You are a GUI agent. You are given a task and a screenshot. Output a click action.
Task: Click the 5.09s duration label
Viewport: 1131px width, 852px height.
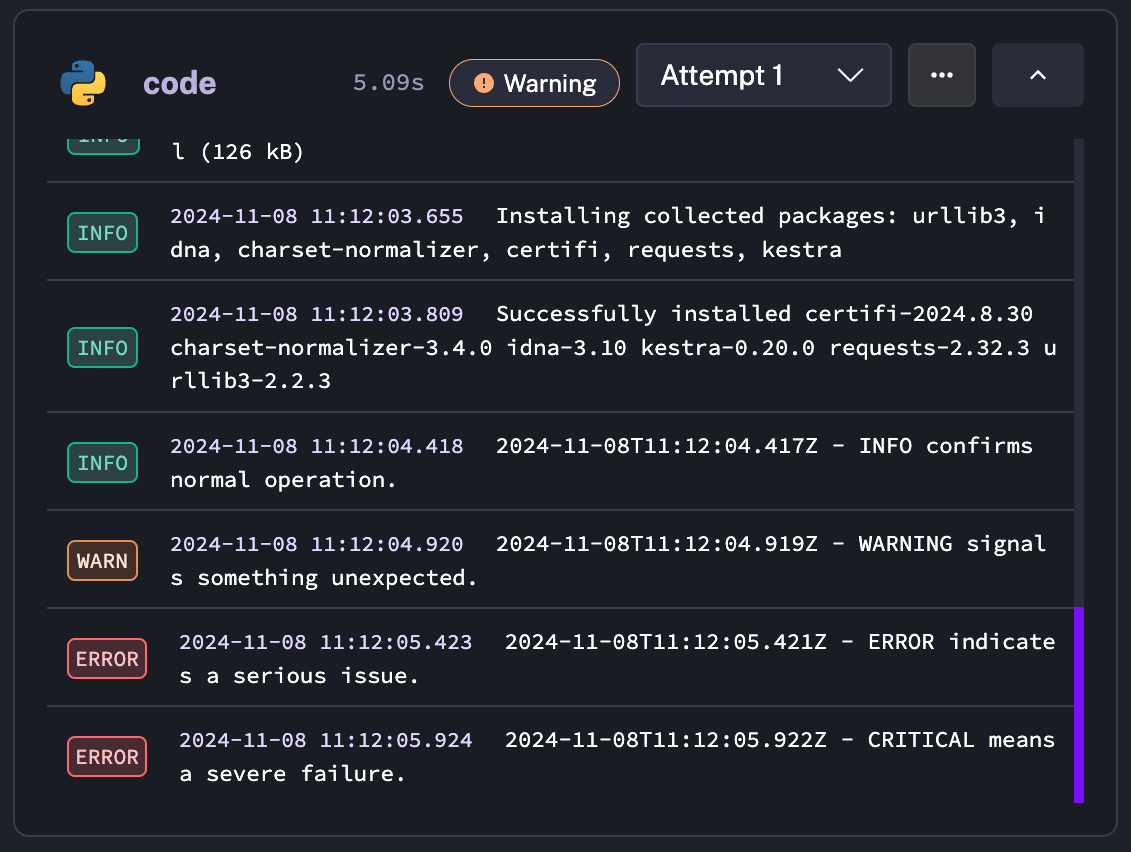[388, 83]
